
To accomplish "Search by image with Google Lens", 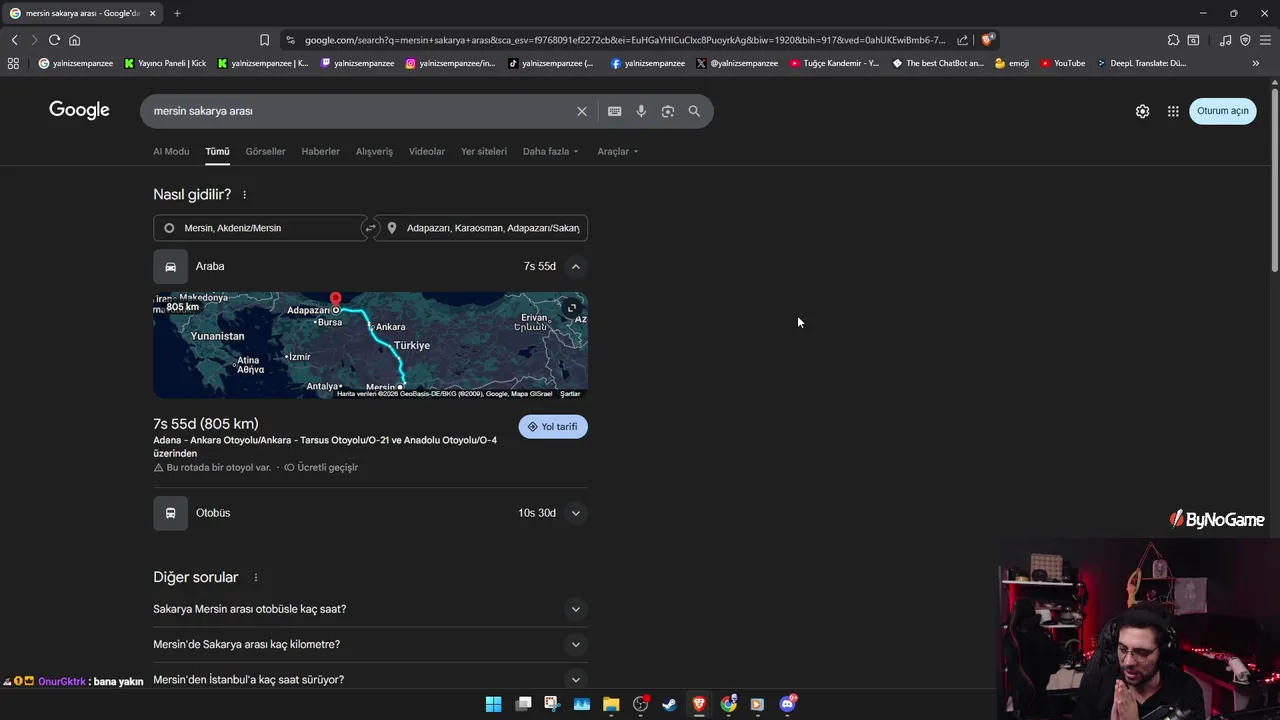I will (668, 111).
